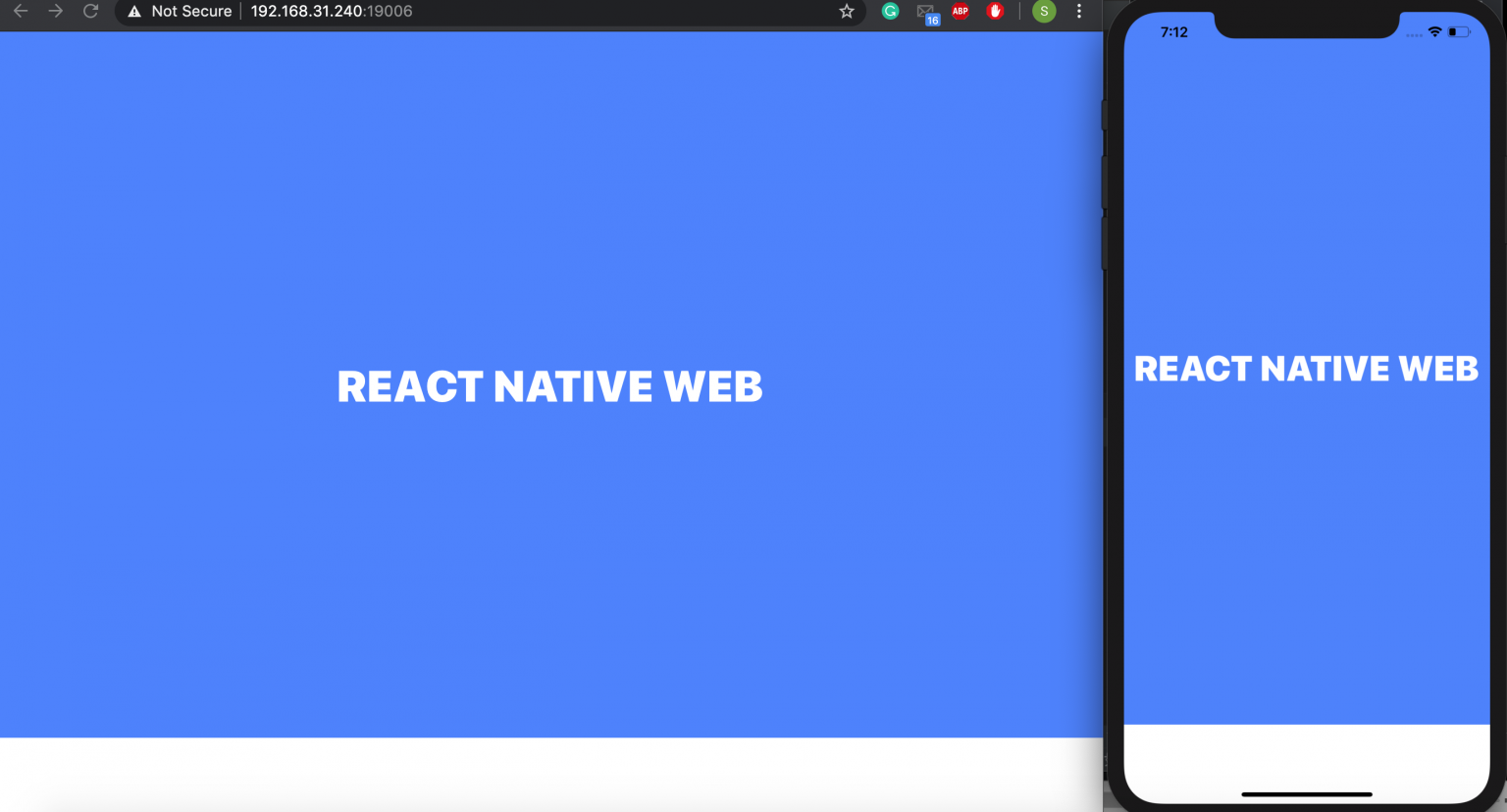The width and height of the screenshot is (1507, 812).
Task: Navigate back in browser history
Action: 21,11
